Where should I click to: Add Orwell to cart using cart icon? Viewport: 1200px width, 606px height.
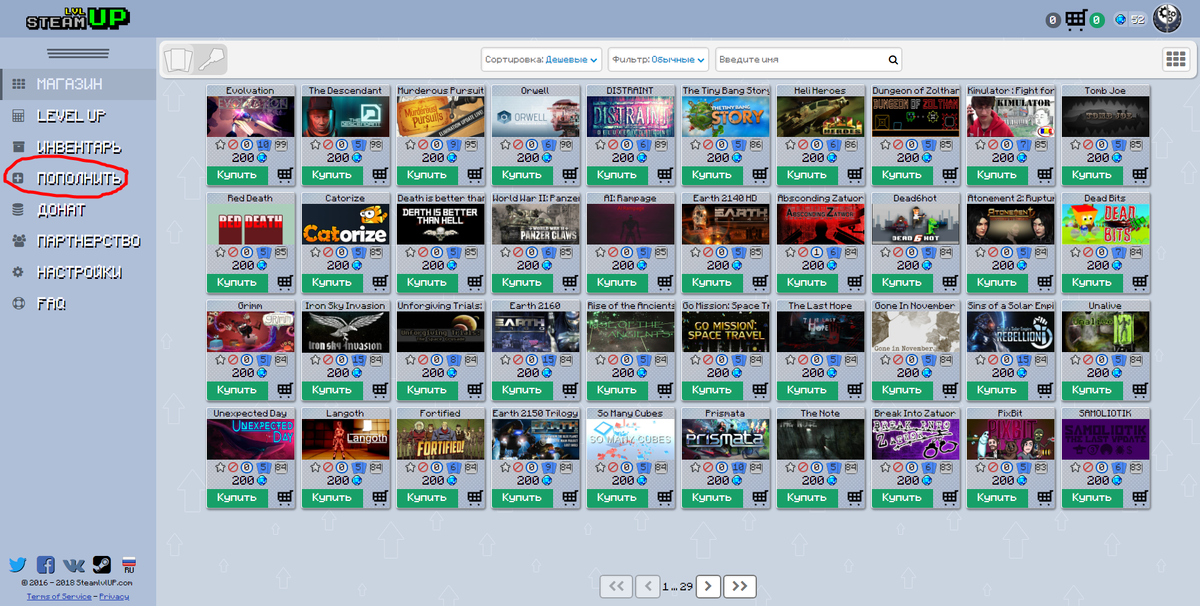(570, 175)
